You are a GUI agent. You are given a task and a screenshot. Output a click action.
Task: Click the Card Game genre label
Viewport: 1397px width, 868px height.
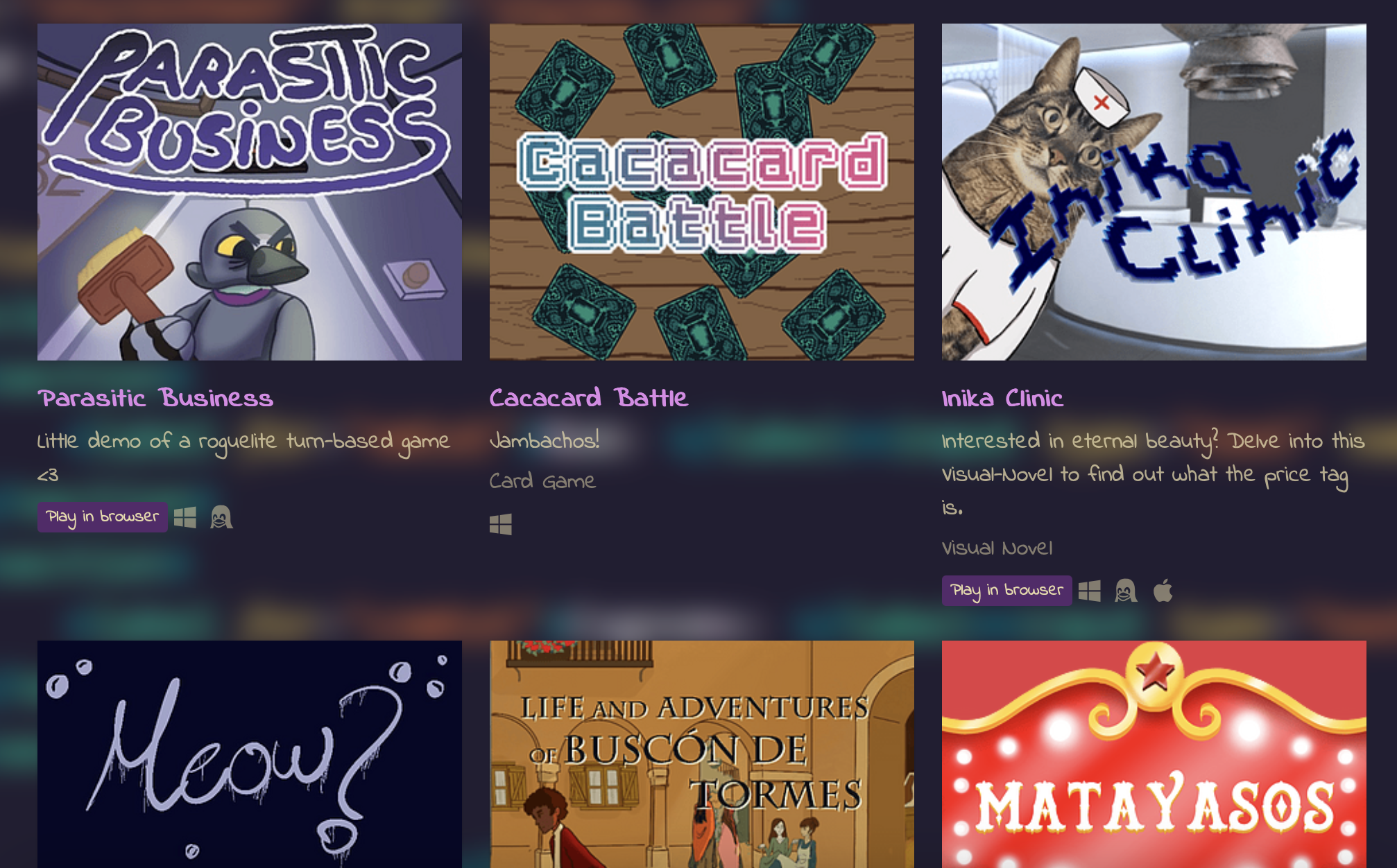point(542,481)
